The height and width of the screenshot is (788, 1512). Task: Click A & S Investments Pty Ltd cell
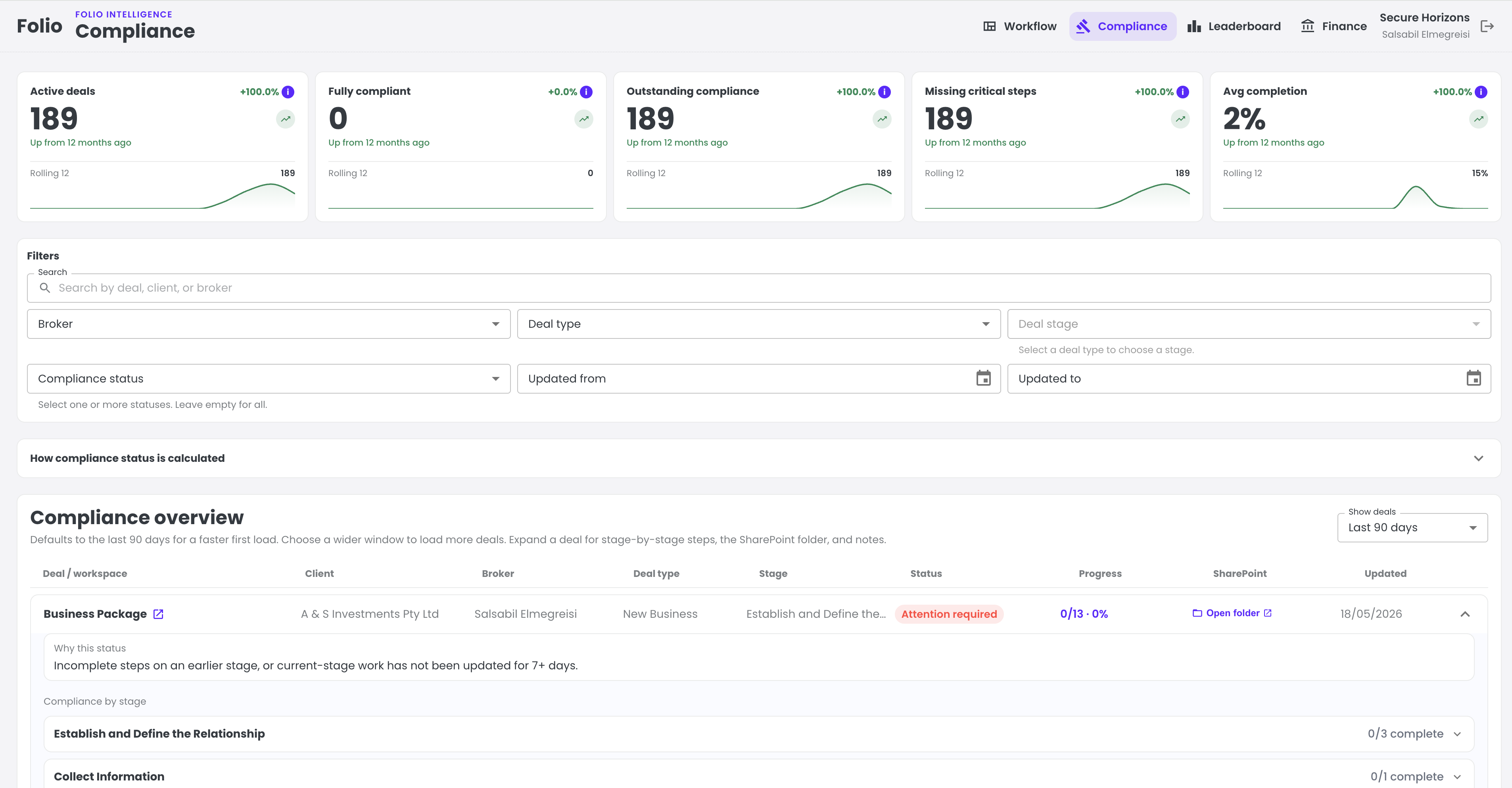(x=370, y=613)
